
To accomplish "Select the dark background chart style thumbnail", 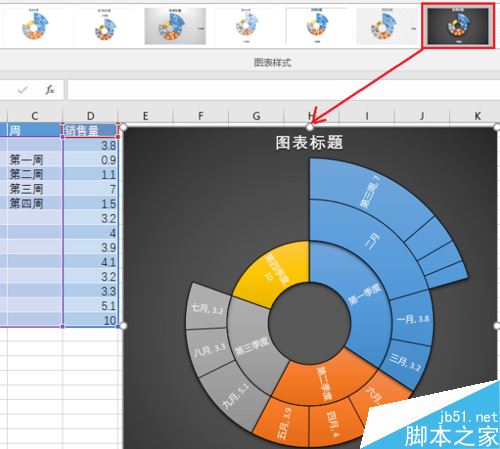I will (458, 27).
